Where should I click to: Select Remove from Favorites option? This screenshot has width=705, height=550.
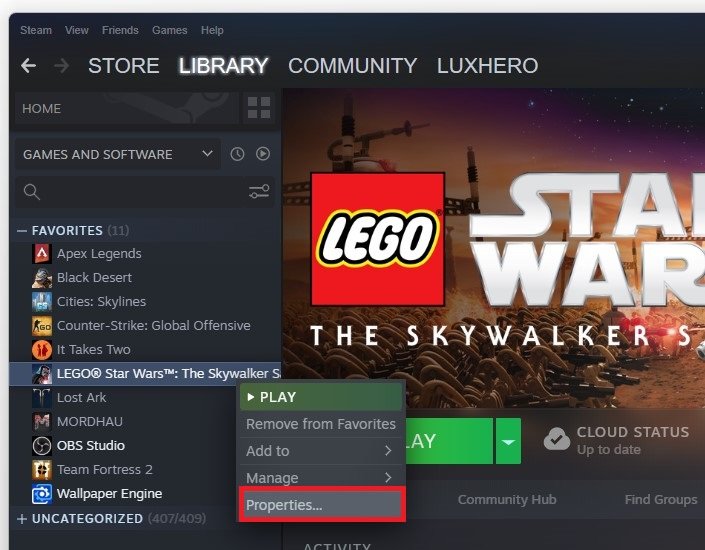321,424
